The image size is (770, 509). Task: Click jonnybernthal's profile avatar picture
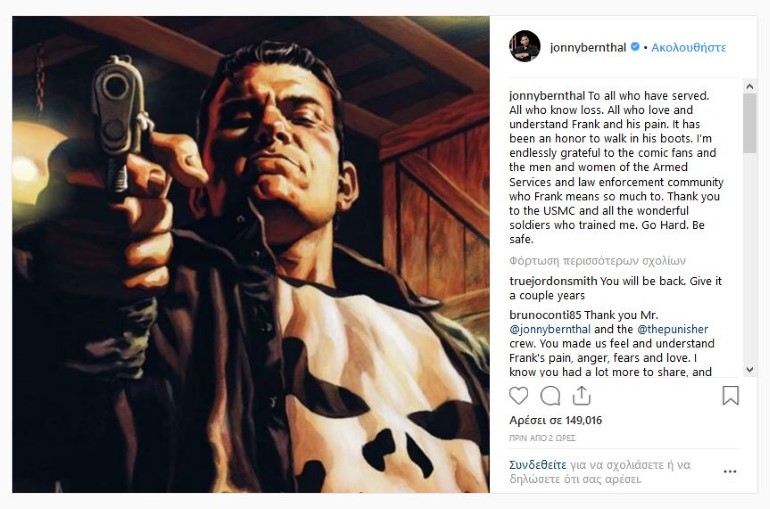tap(525, 46)
